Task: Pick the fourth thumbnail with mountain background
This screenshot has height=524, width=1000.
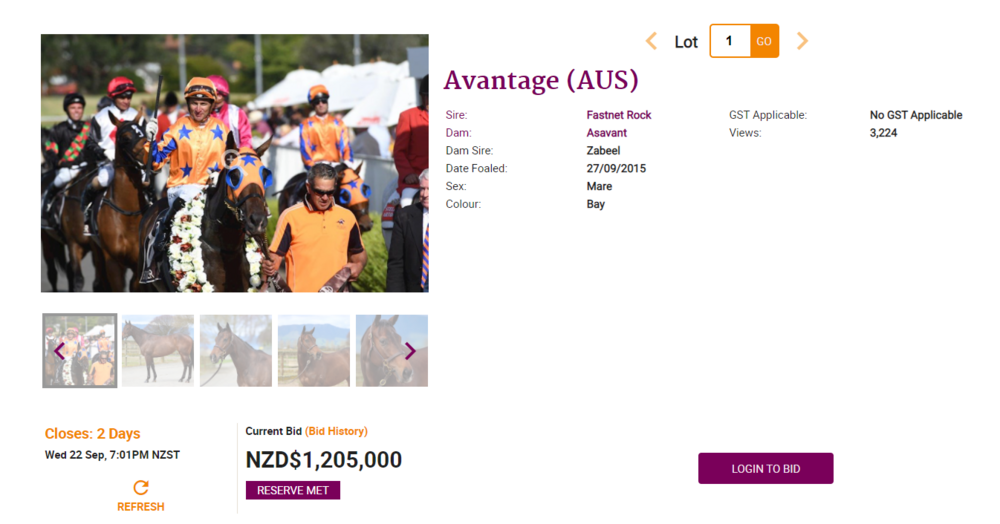Action: [314, 351]
